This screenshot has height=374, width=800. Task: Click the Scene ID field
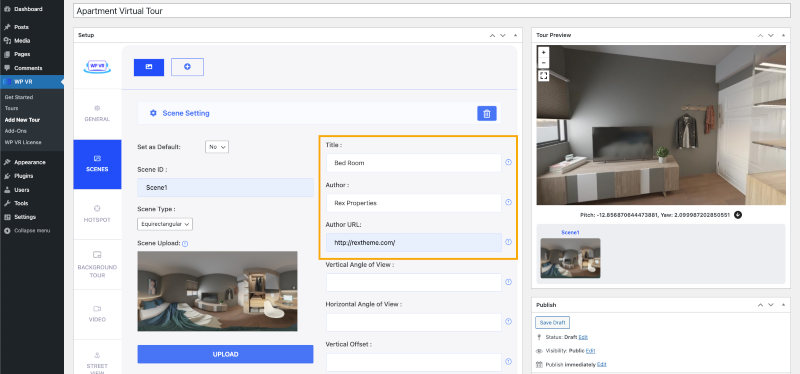pos(225,187)
